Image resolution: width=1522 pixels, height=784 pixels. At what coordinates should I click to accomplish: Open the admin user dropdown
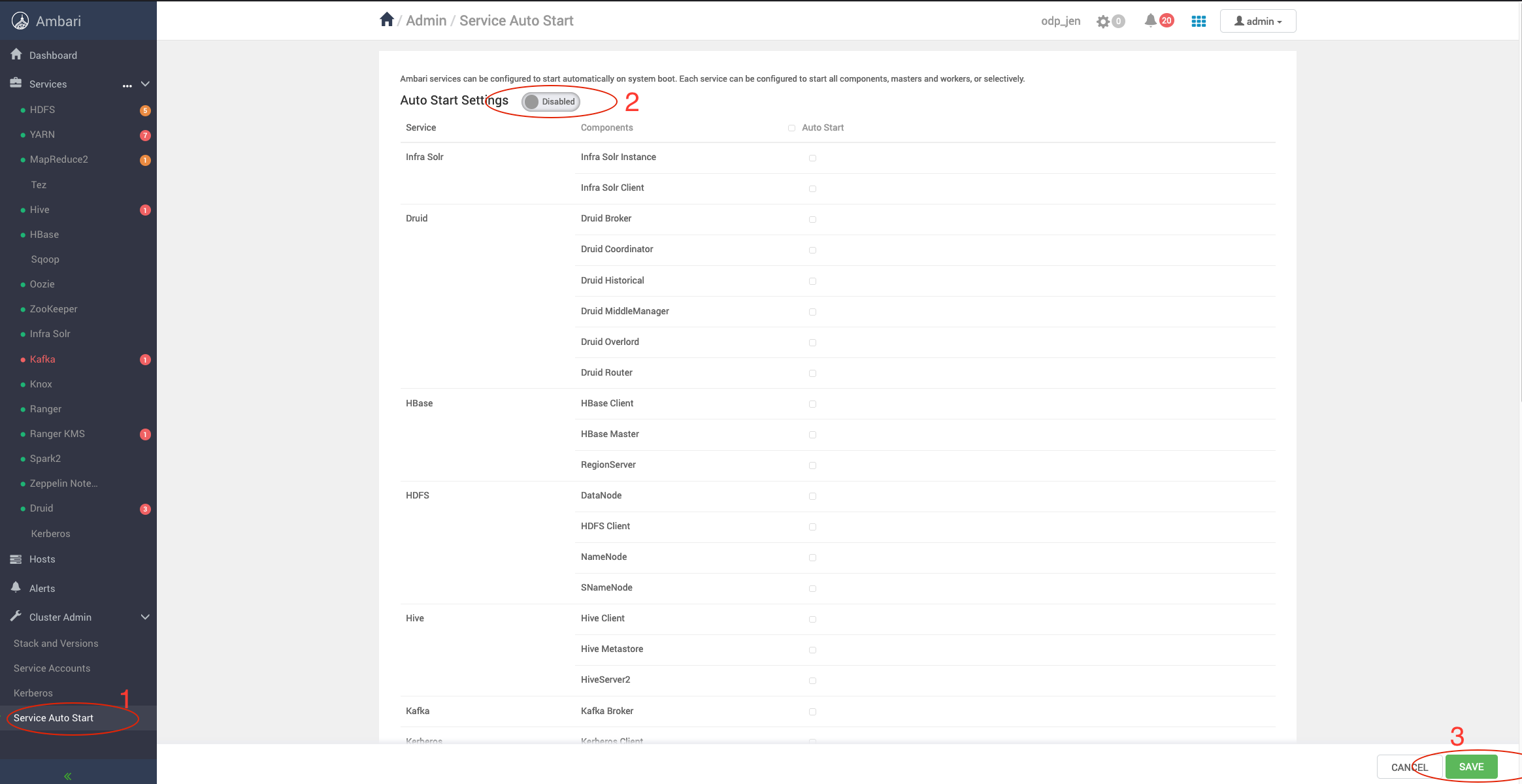pyautogui.click(x=1258, y=21)
